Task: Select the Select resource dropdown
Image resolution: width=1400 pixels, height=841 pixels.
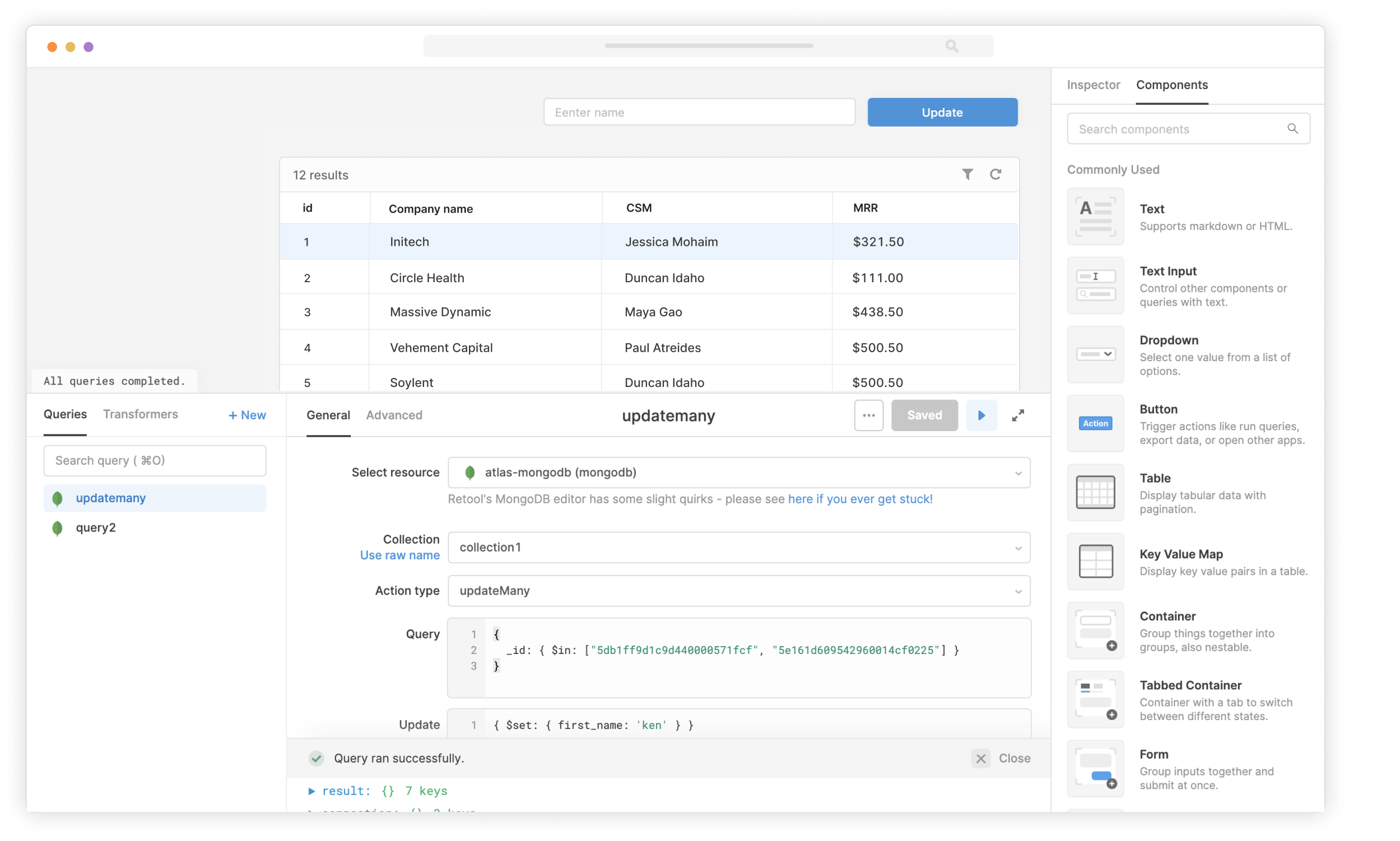Action: point(740,471)
